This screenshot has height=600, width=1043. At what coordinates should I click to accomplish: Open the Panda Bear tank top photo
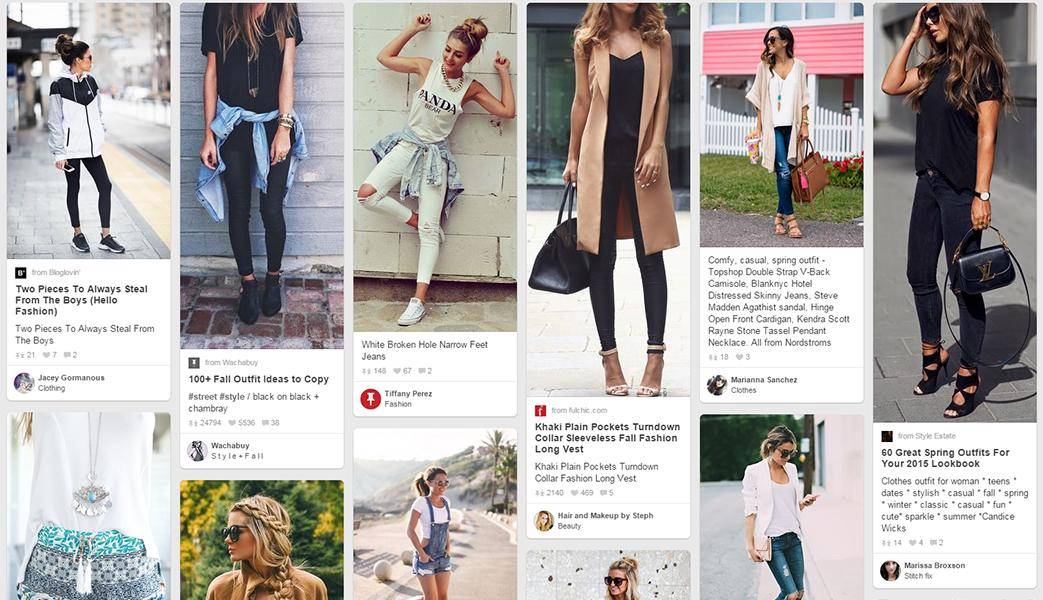tap(435, 167)
